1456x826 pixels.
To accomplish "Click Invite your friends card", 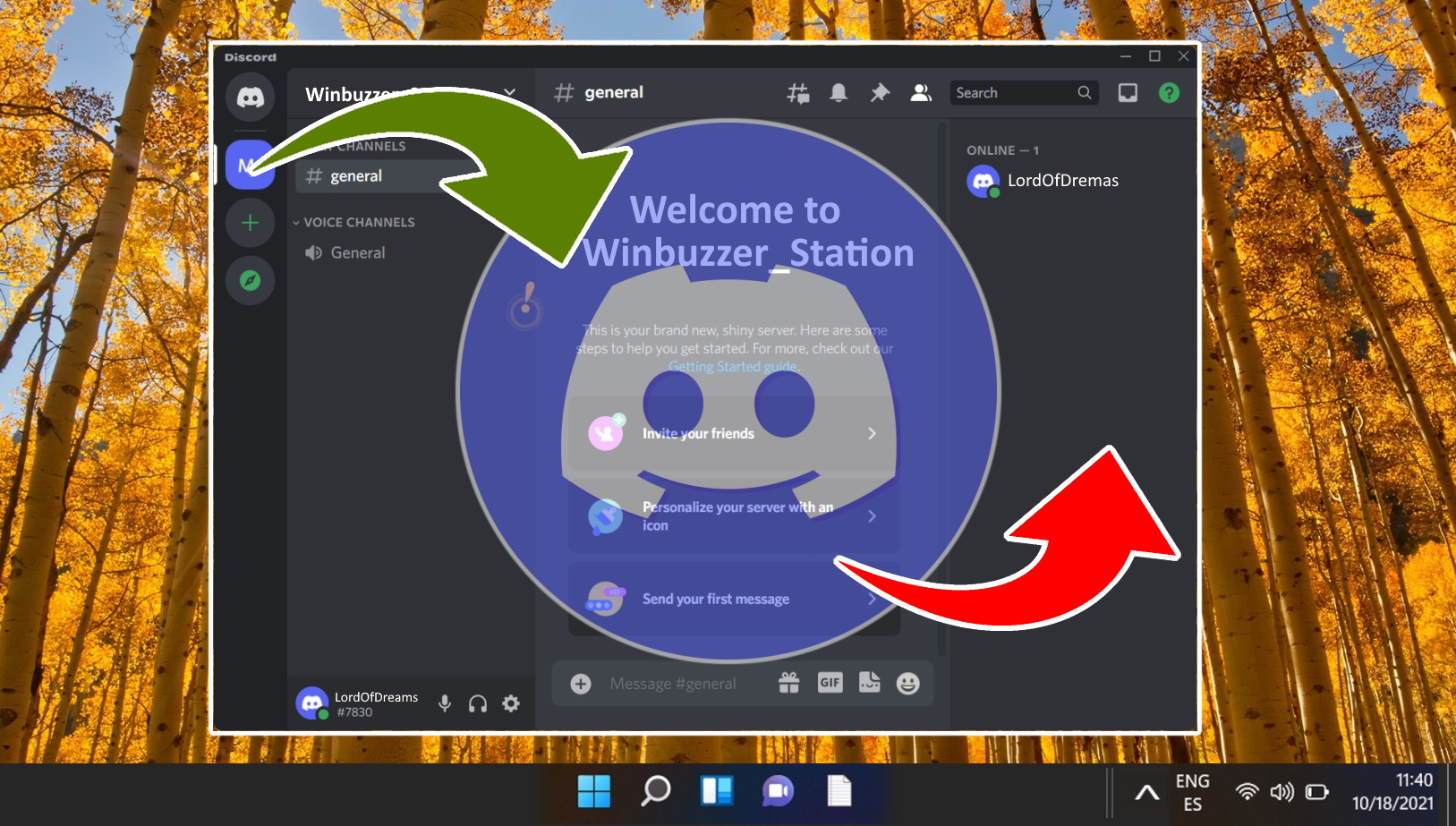I will tap(734, 433).
